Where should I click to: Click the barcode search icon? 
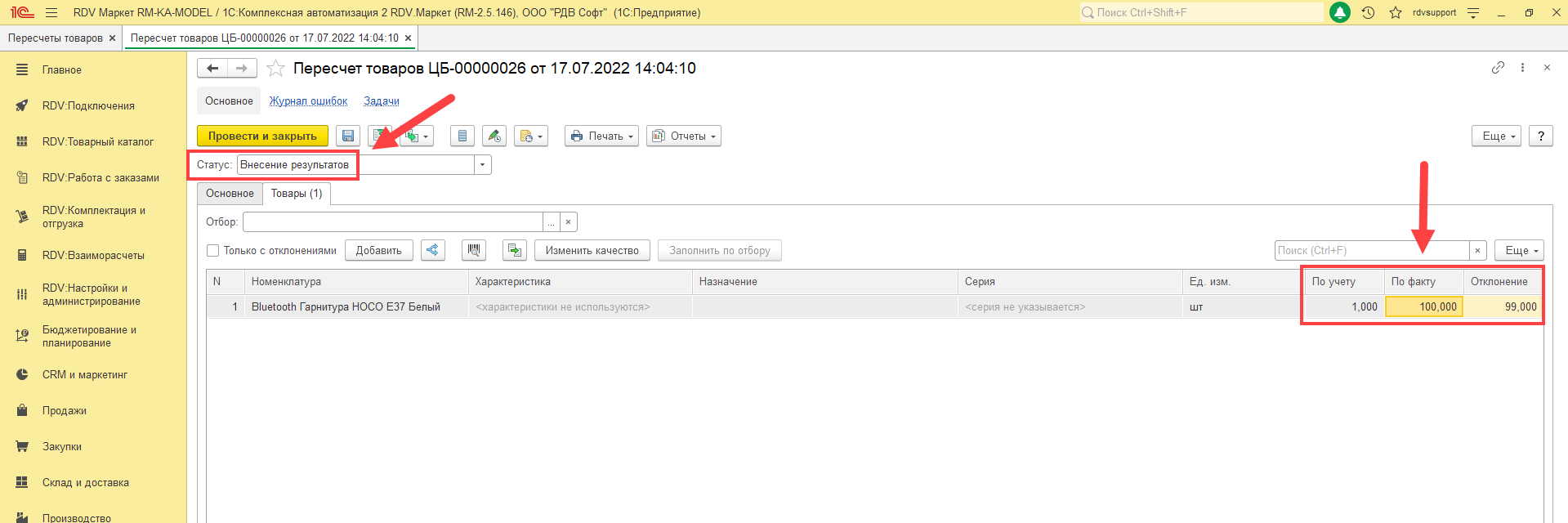(474, 251)
